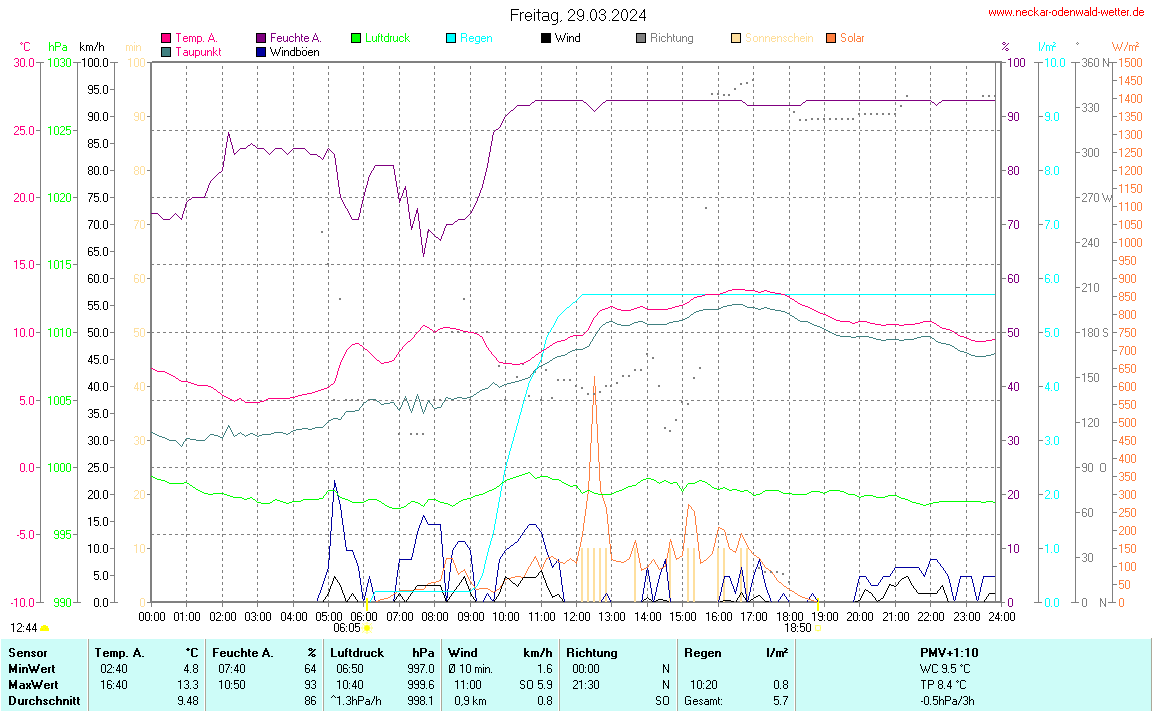Click the orange Solar legend square
The height and width of the screenshot is (711, 1152).
(831, 38)
